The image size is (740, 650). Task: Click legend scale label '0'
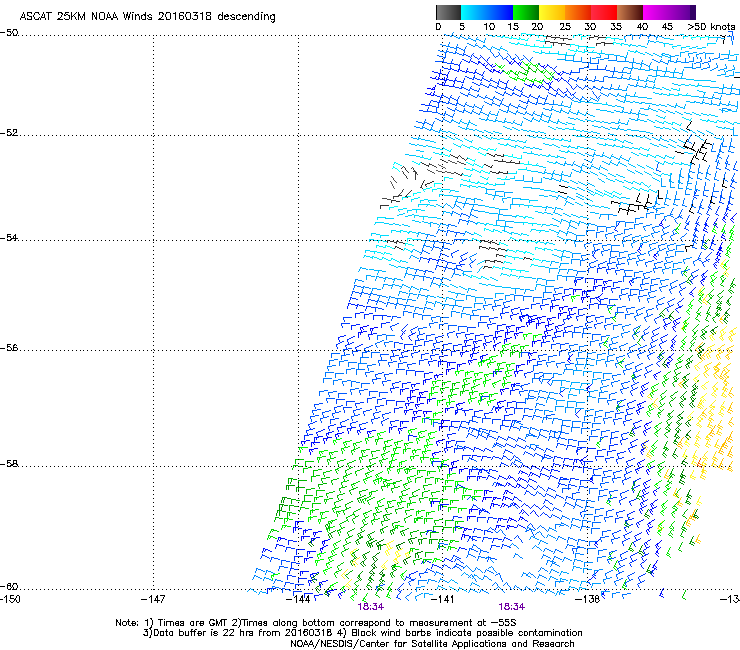coord(438,27)
